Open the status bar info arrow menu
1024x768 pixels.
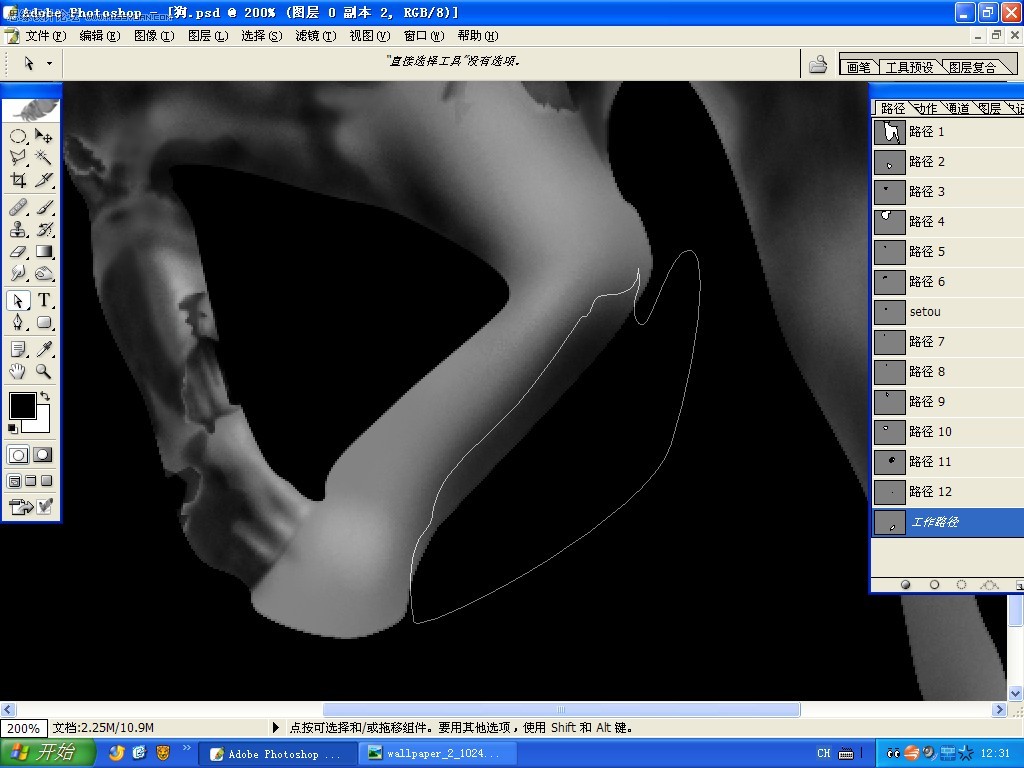[x=275, y=727]
